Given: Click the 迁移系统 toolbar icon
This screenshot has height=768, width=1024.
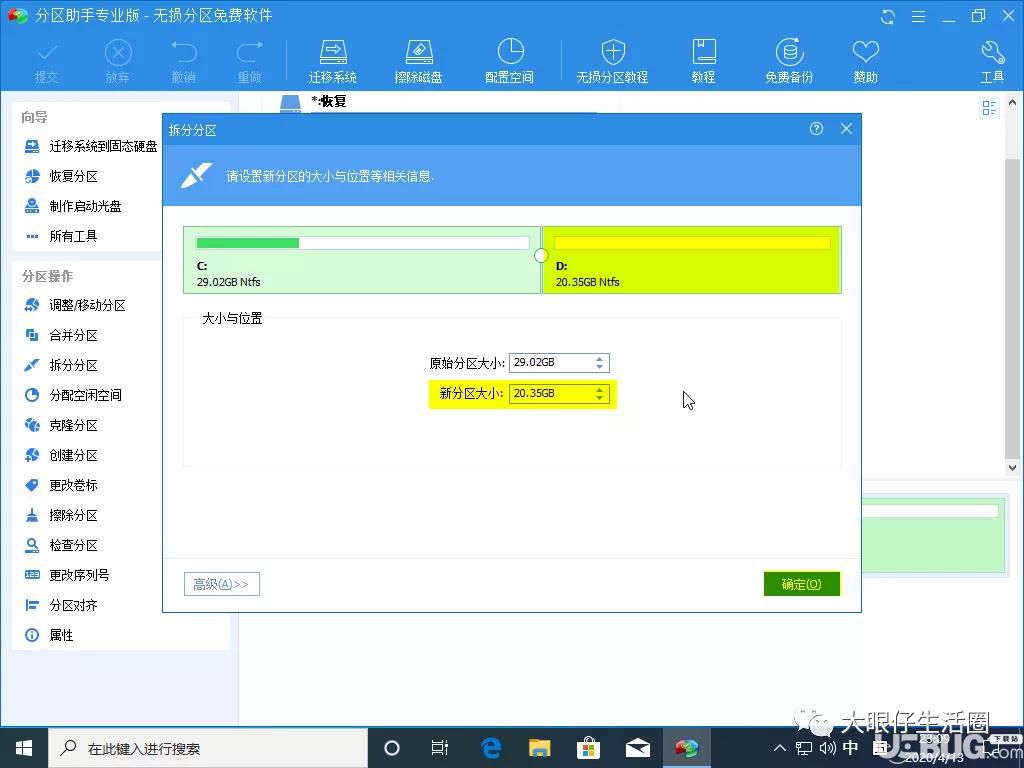Looking at the screenshot, I should coord(332,61).
